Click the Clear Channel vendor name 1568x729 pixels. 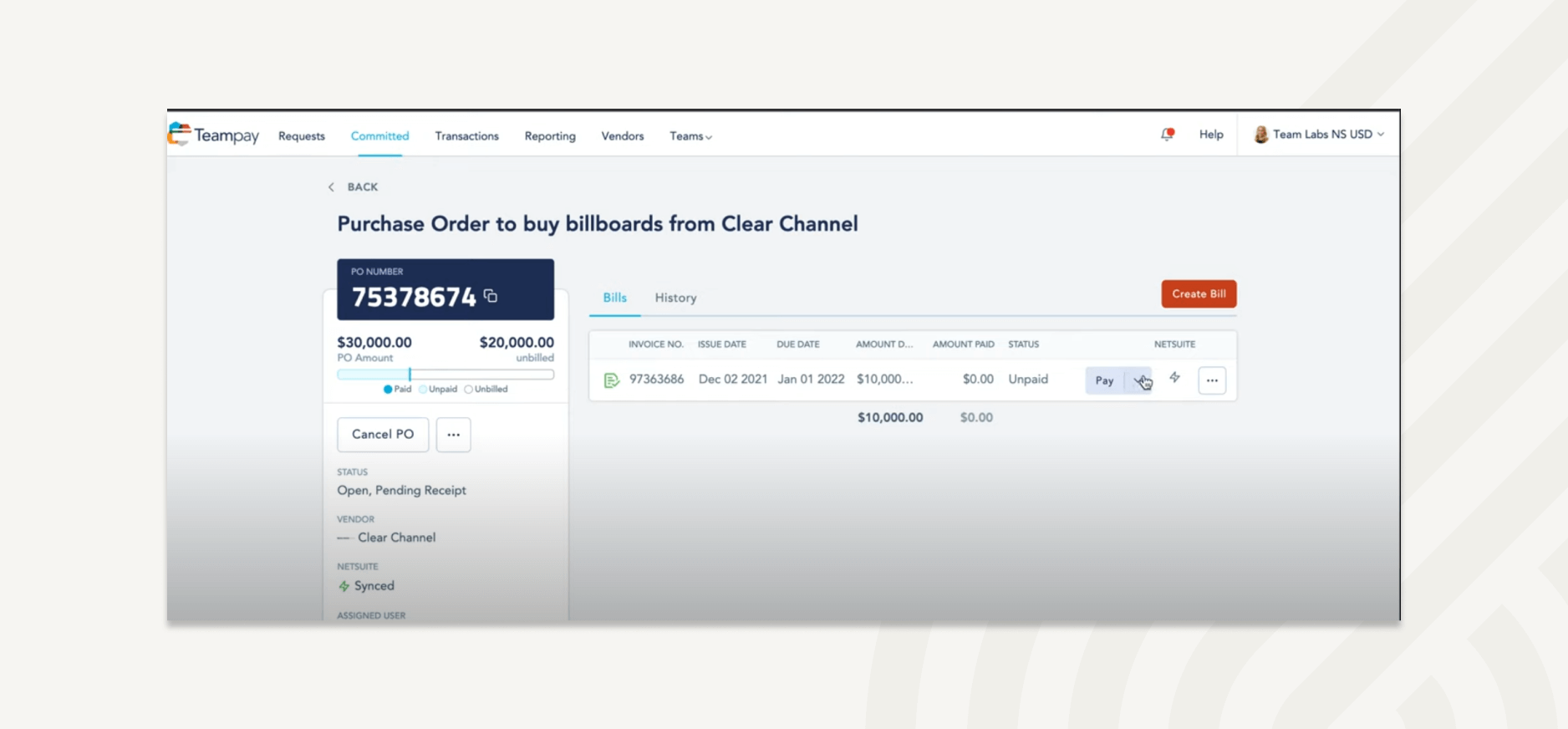(x=397, y=538)
